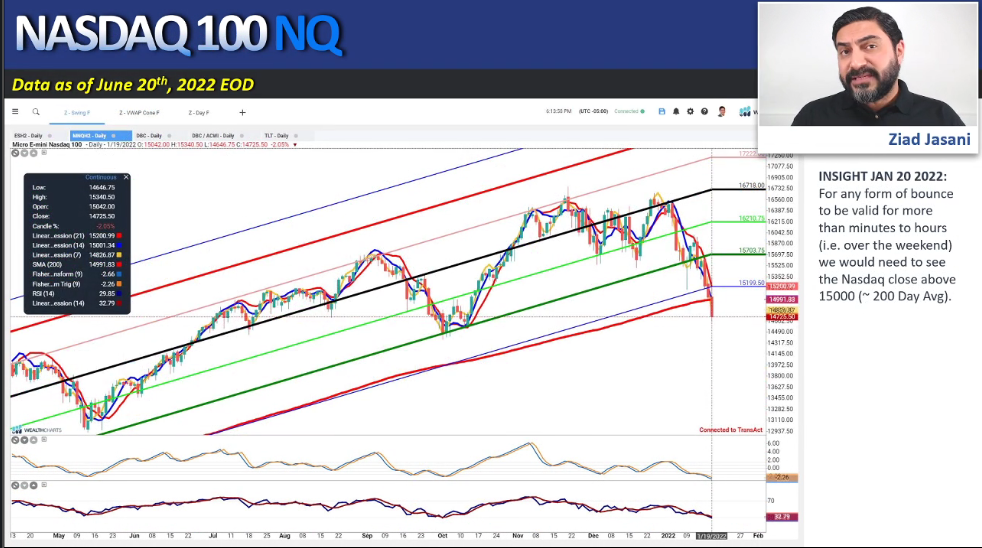Click the 16718.00 black line label

tap(751, 185)
